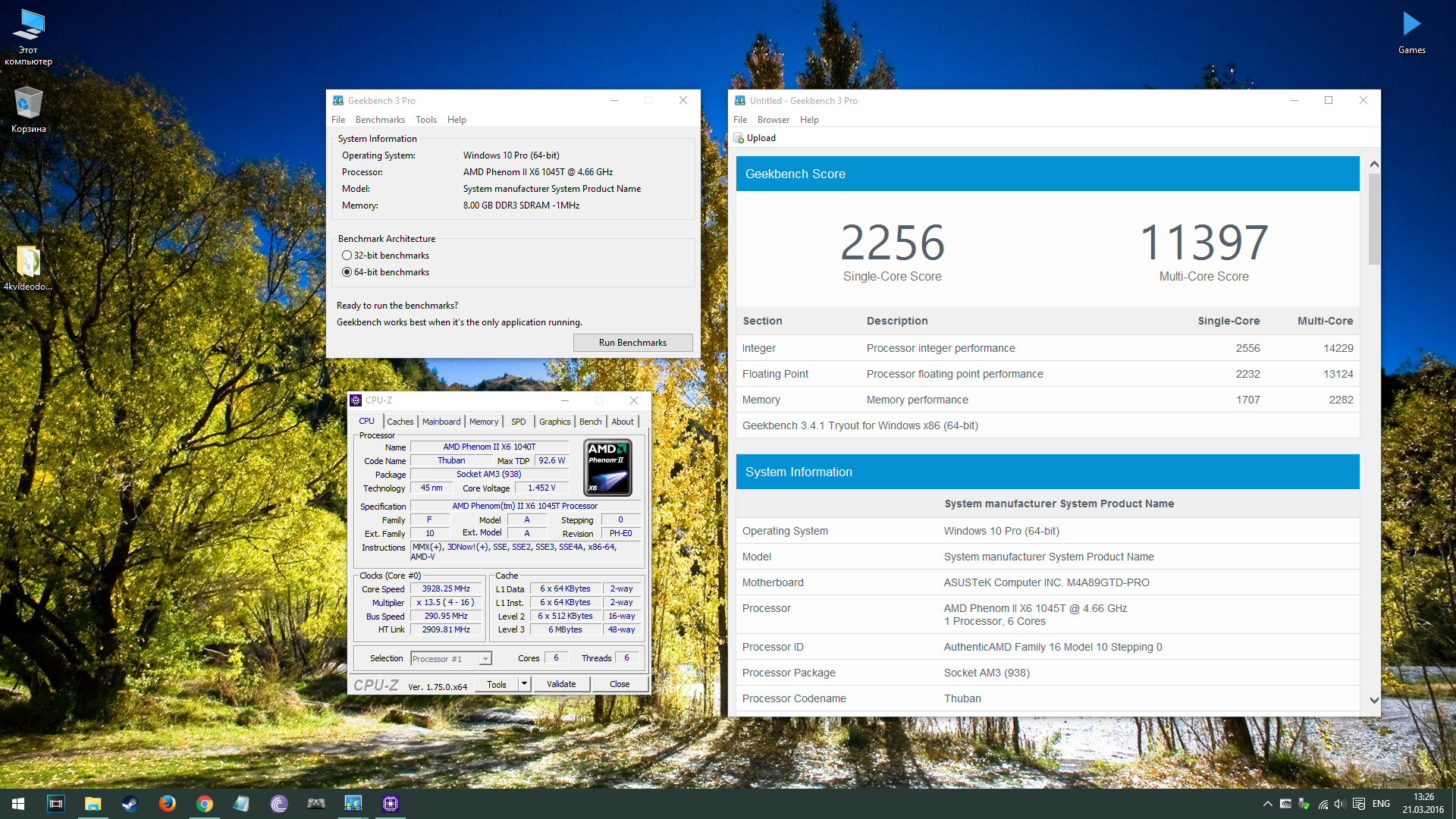The width and height of the screenshot is (1456, 819).
Task: Open the Processor #1 selection dropdown
Action: click(451, 659)
